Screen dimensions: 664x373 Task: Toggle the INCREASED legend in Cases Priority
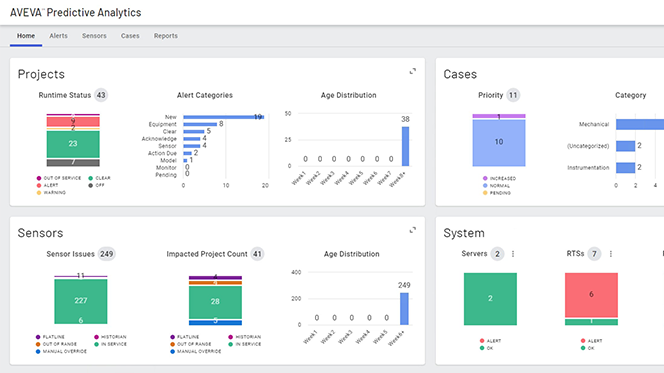(x=499, y=179)
